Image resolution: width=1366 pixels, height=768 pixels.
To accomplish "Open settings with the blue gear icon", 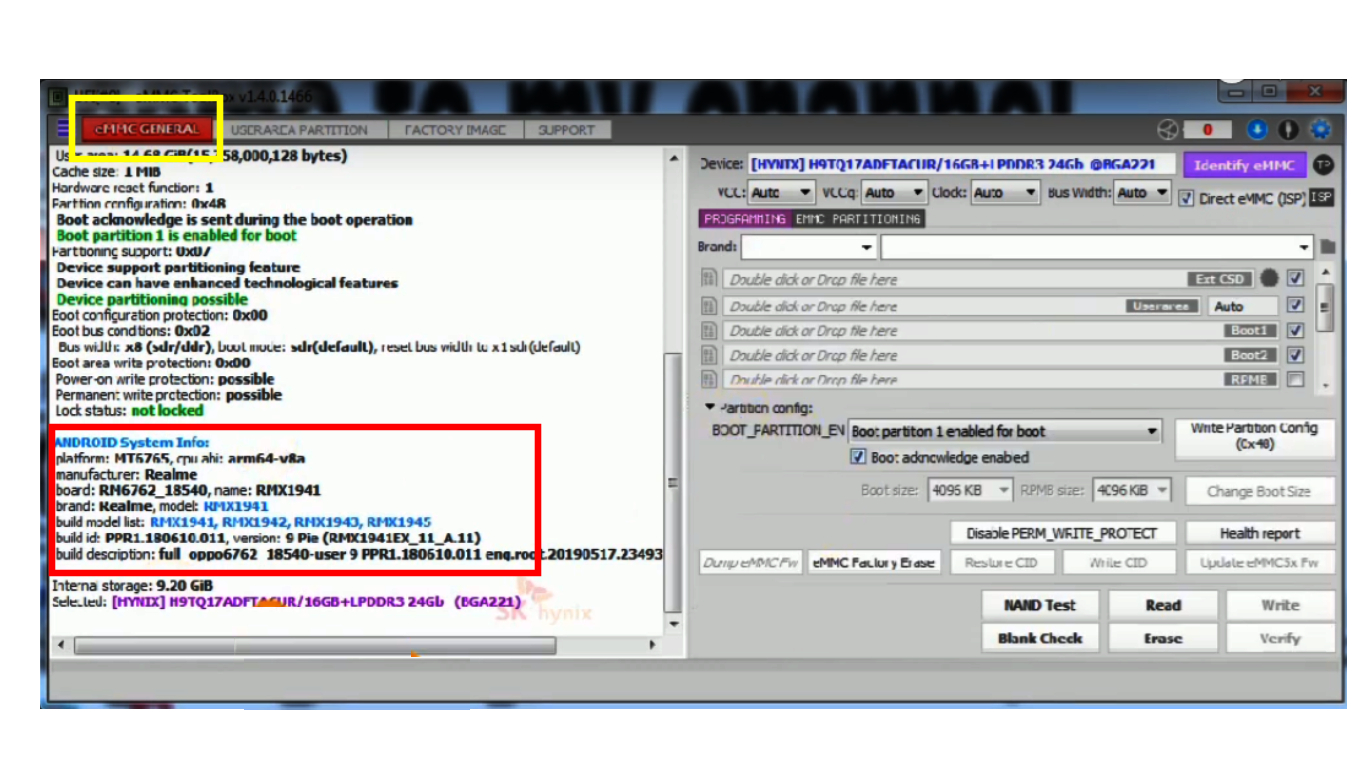I will (1321, 130).
